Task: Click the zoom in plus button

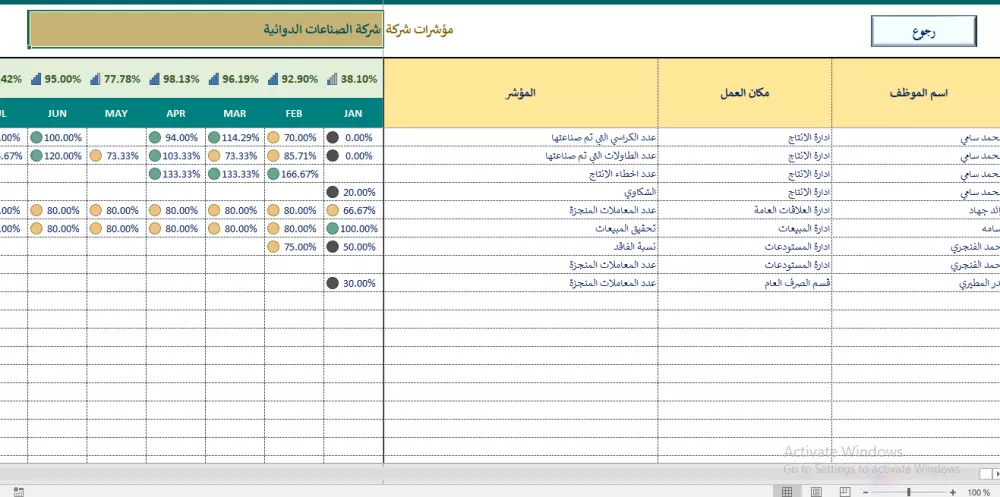Action: point(952,492)
